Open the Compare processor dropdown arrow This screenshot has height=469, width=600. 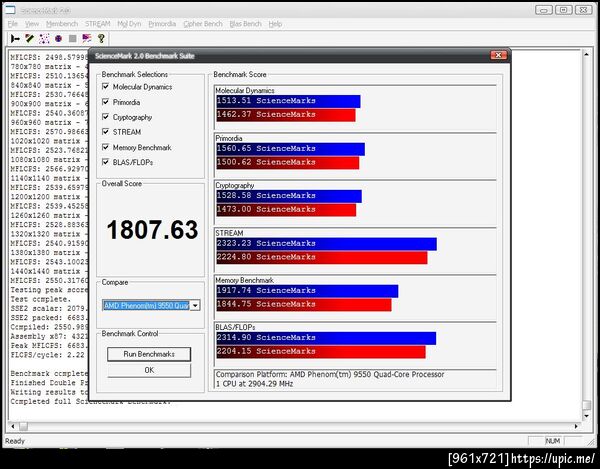coord(195,305)
